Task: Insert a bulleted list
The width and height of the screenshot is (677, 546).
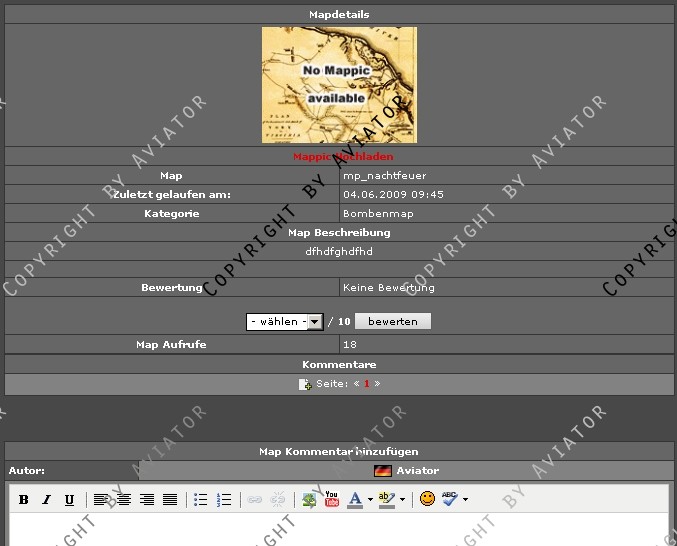Action: 200,500
